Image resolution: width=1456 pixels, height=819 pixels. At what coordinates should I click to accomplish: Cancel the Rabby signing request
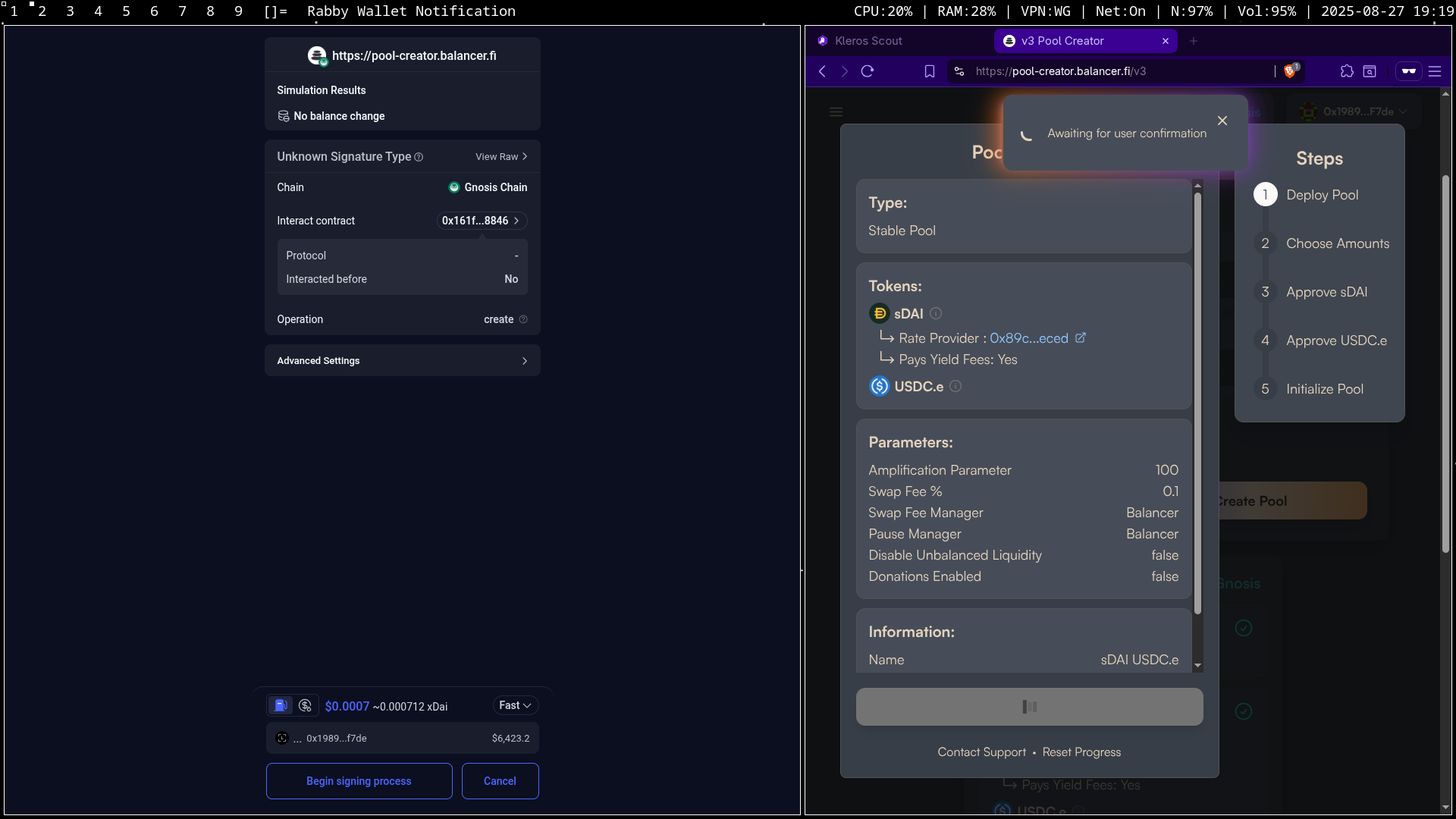pos(500,781)
